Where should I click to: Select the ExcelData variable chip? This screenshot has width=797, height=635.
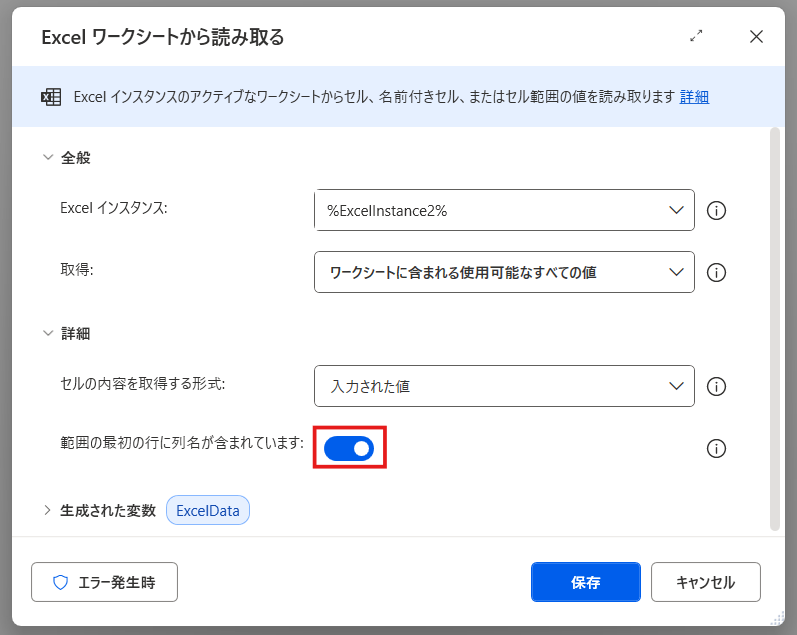click(208, 511)
